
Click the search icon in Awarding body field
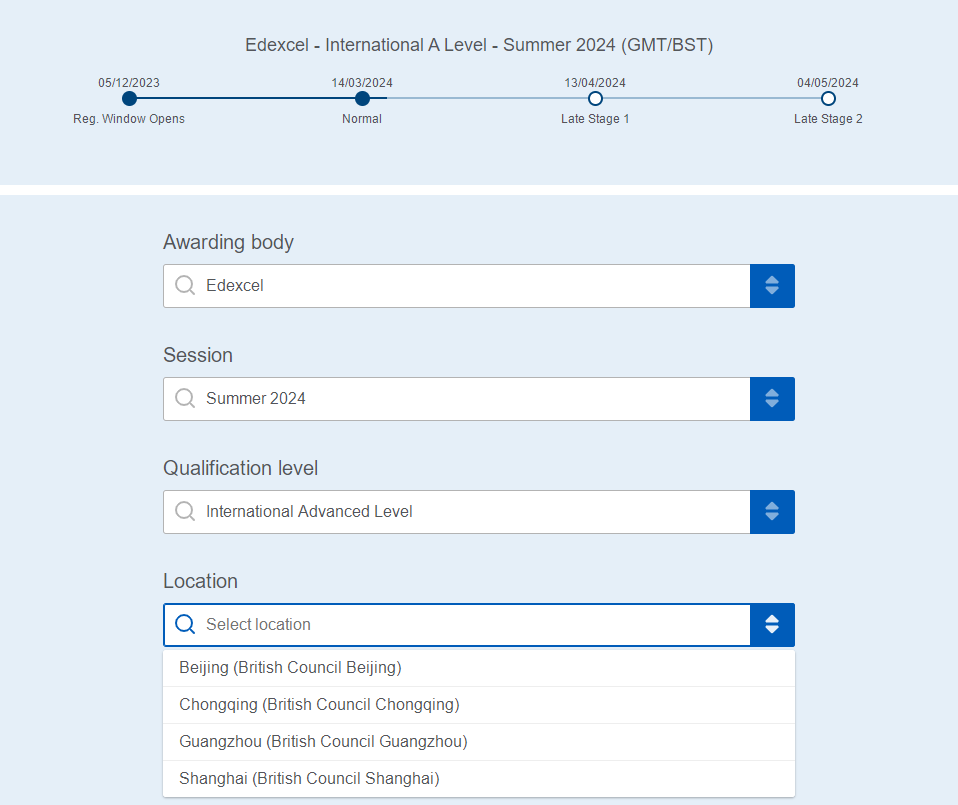coord(185,285)
